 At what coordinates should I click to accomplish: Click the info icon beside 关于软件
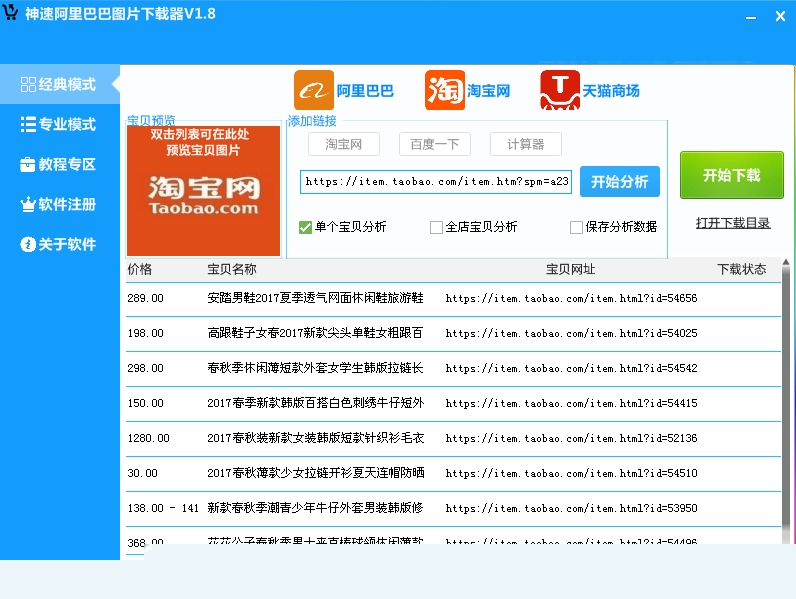[x=28, y=244]
